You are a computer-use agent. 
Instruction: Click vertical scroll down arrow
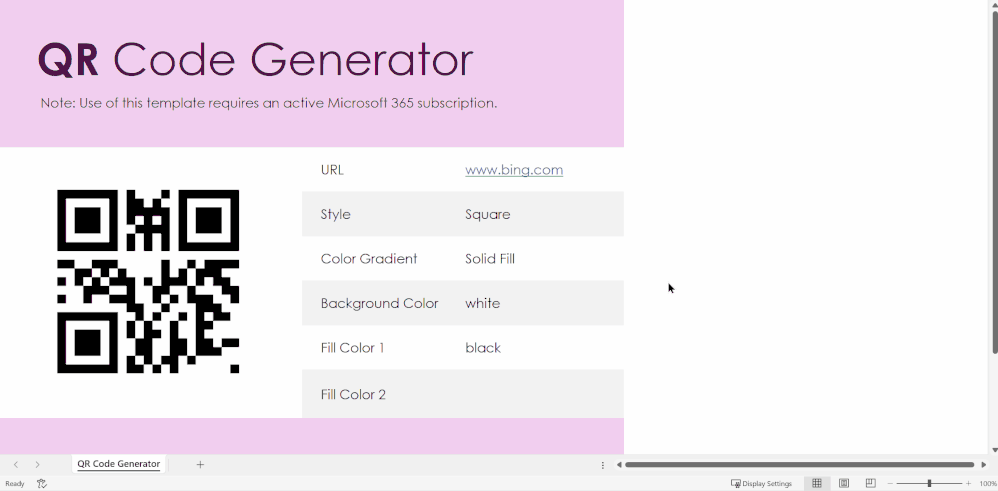tap(995, 450)
